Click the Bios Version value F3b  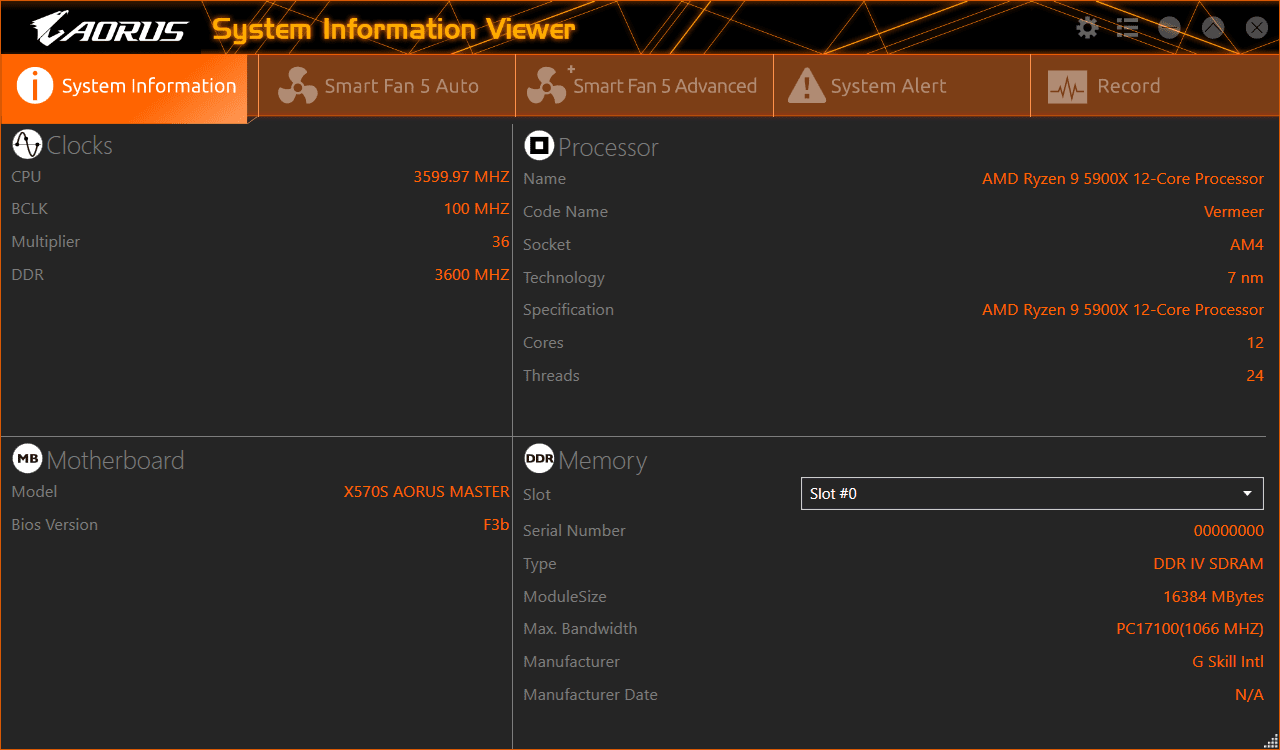(x=497, y=524)
